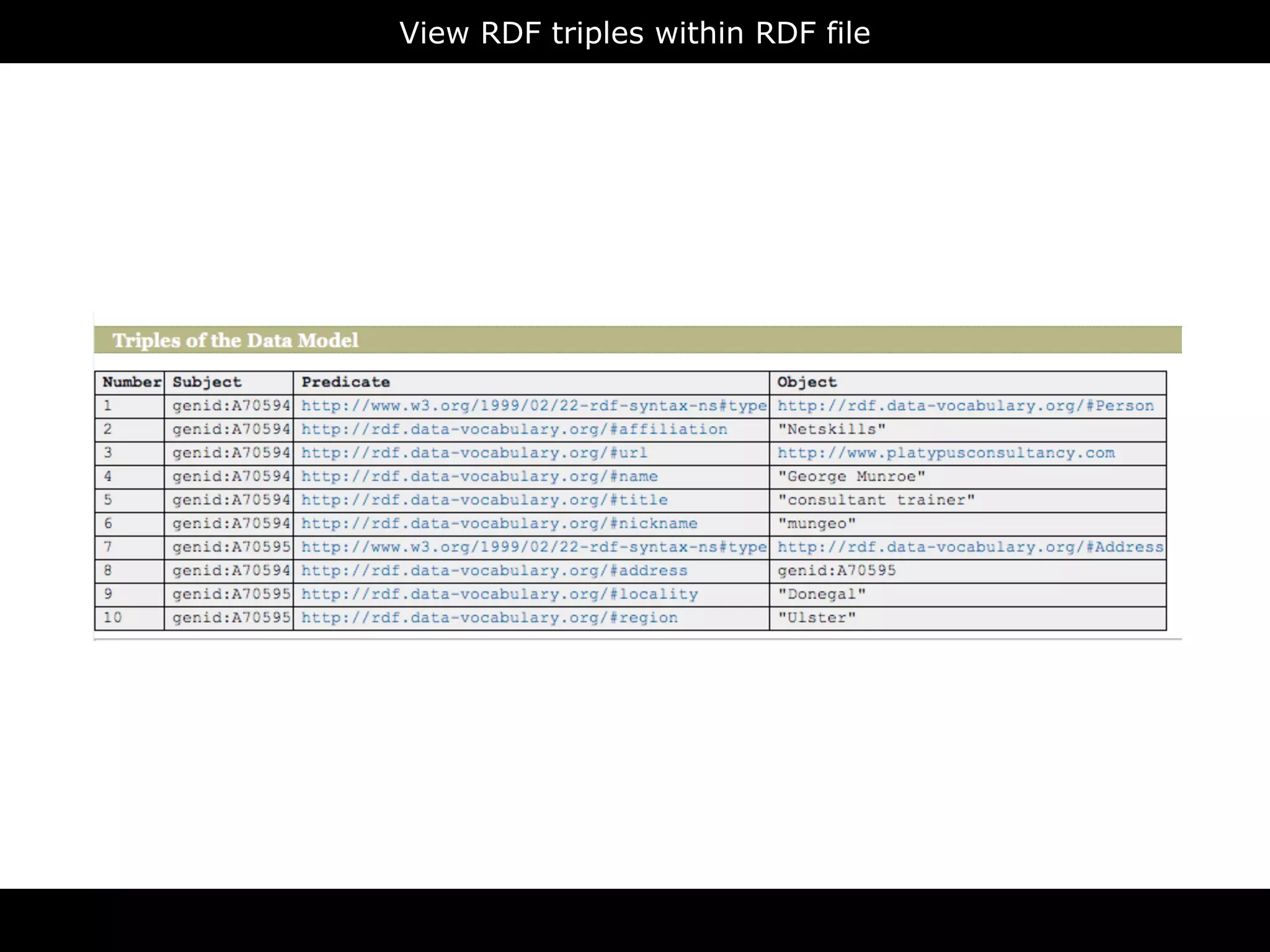Open the #Address vocabulary link
Screen dimensions: 1270x952
(x=970, y=547)
